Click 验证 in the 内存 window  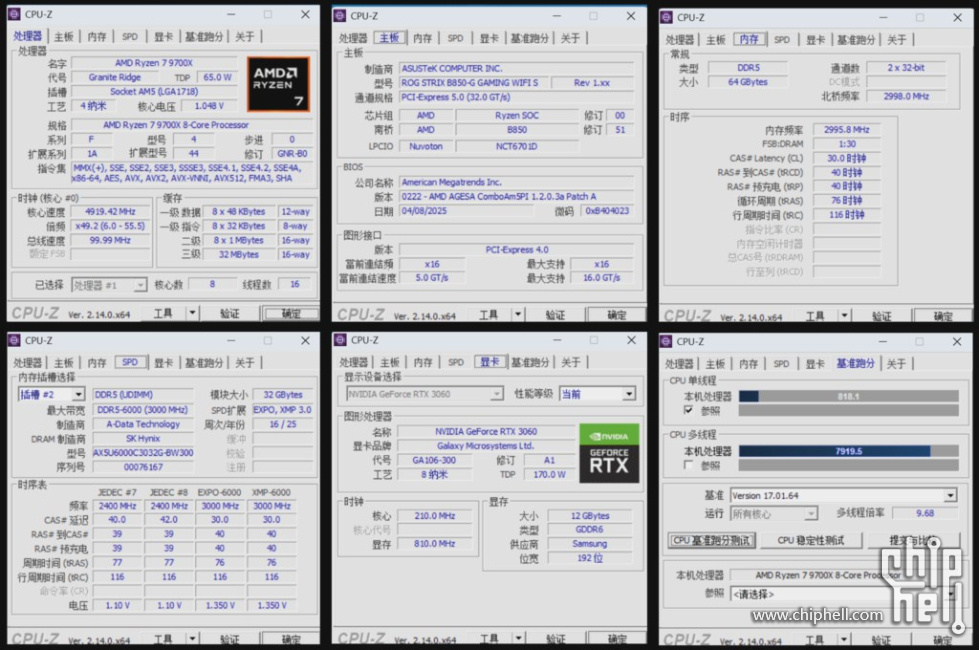(882, 316)
